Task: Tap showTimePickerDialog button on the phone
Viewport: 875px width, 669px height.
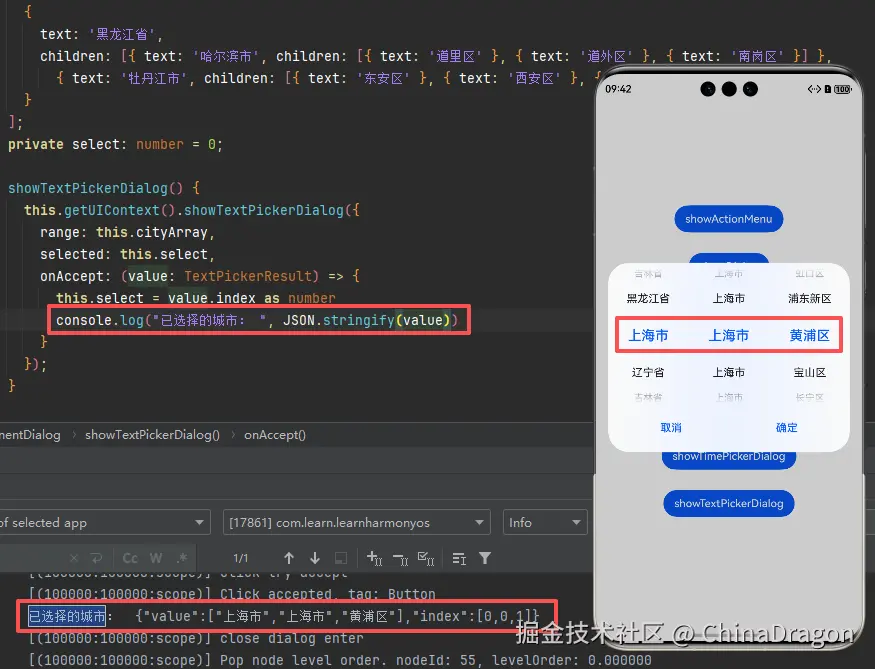Action: pyautogui.click(x=729, y=458)
